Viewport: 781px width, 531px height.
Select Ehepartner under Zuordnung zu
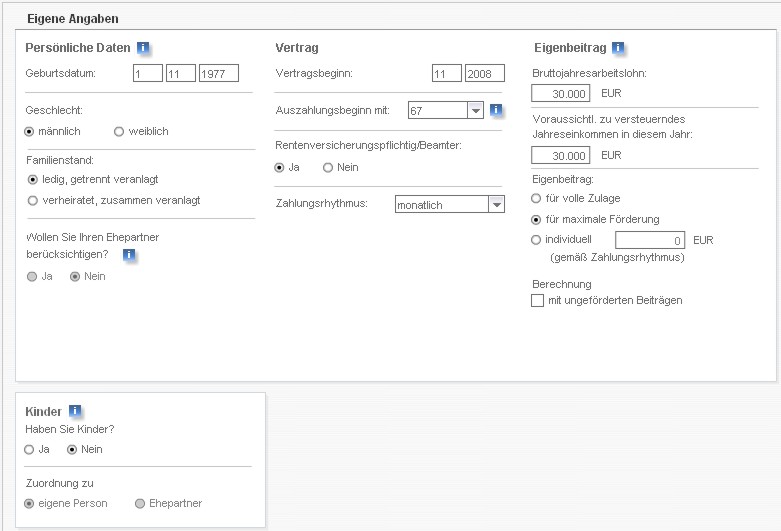140,504
